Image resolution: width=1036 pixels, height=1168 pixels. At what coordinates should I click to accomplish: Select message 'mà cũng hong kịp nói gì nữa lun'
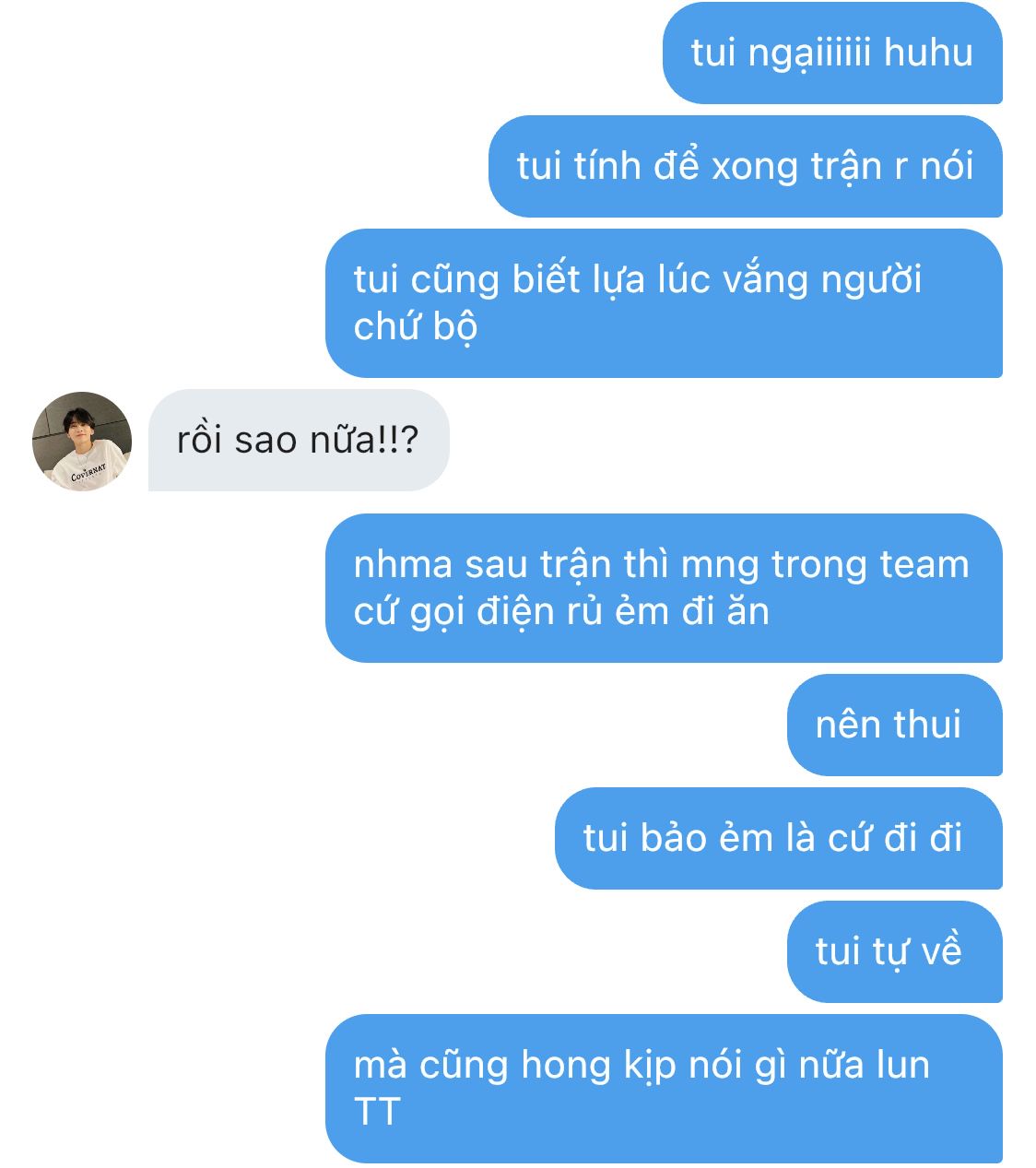tap(664, 1089)
